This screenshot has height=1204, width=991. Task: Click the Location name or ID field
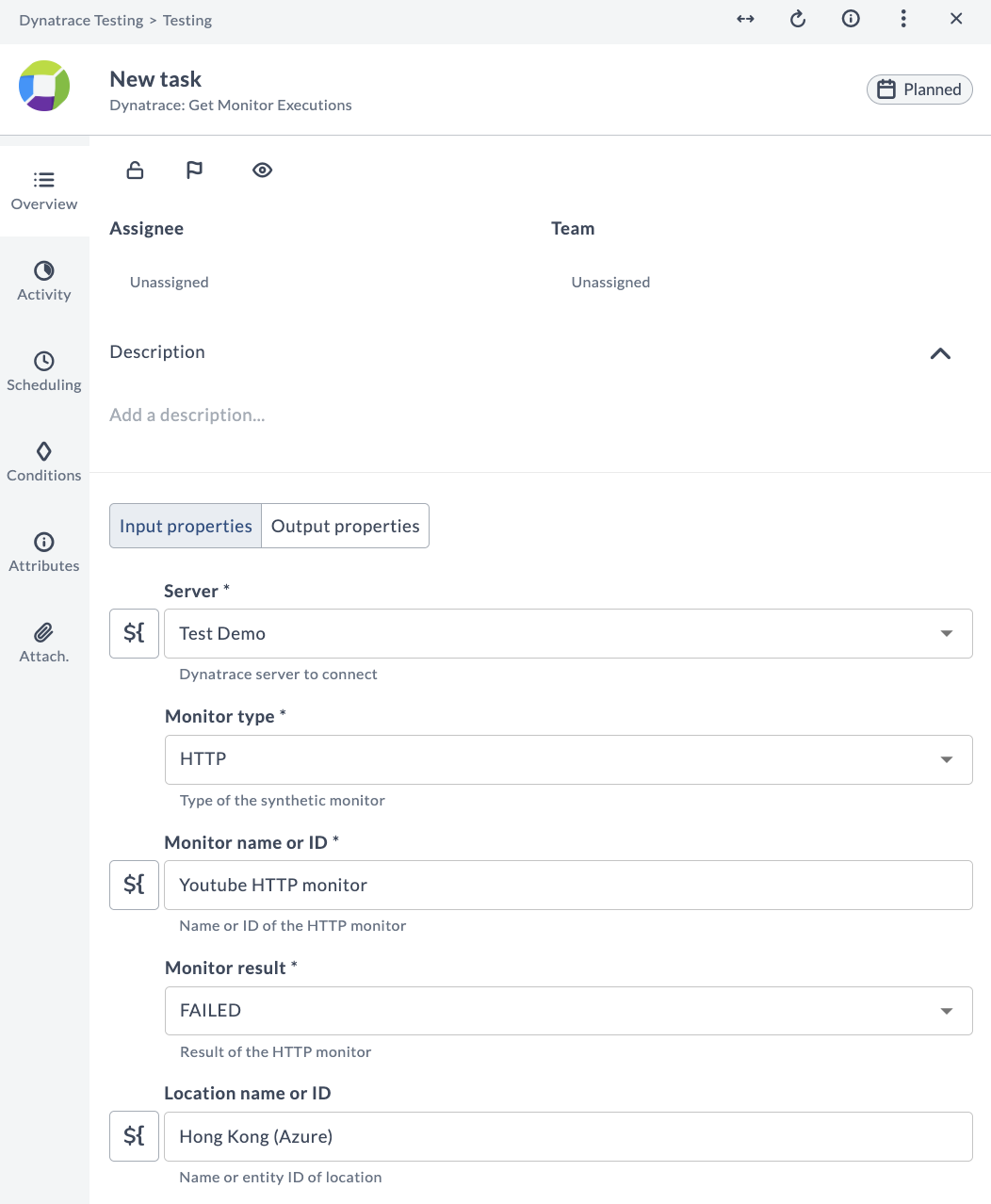(569, 1136)
